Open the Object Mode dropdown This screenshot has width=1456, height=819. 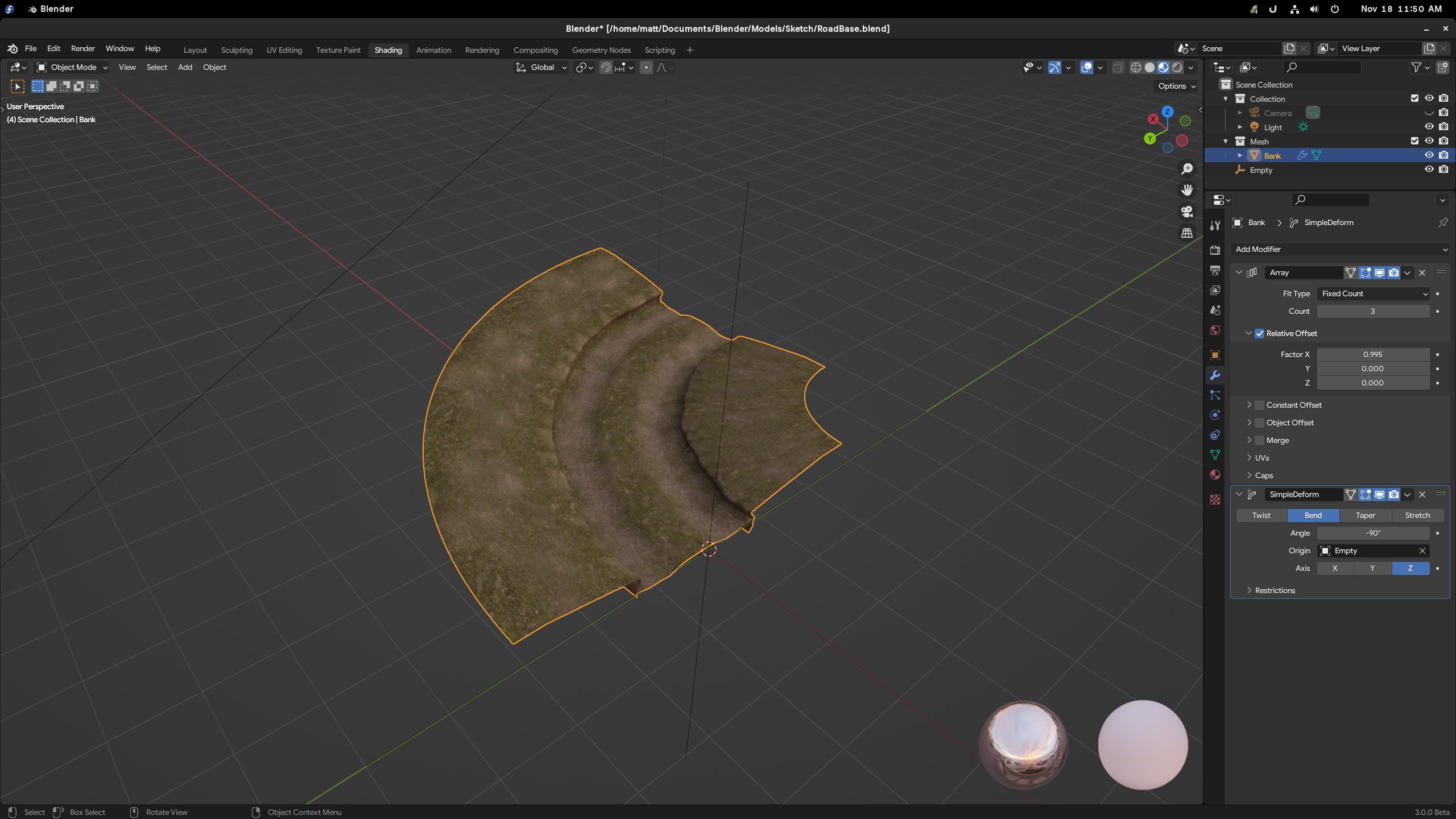point(72,67)
